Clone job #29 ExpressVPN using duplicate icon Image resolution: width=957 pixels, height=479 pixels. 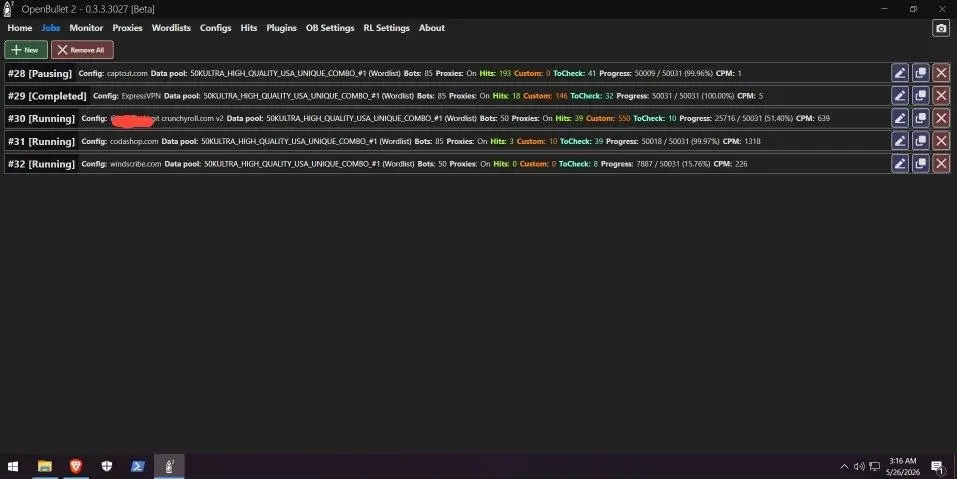(x=920, y=96)
